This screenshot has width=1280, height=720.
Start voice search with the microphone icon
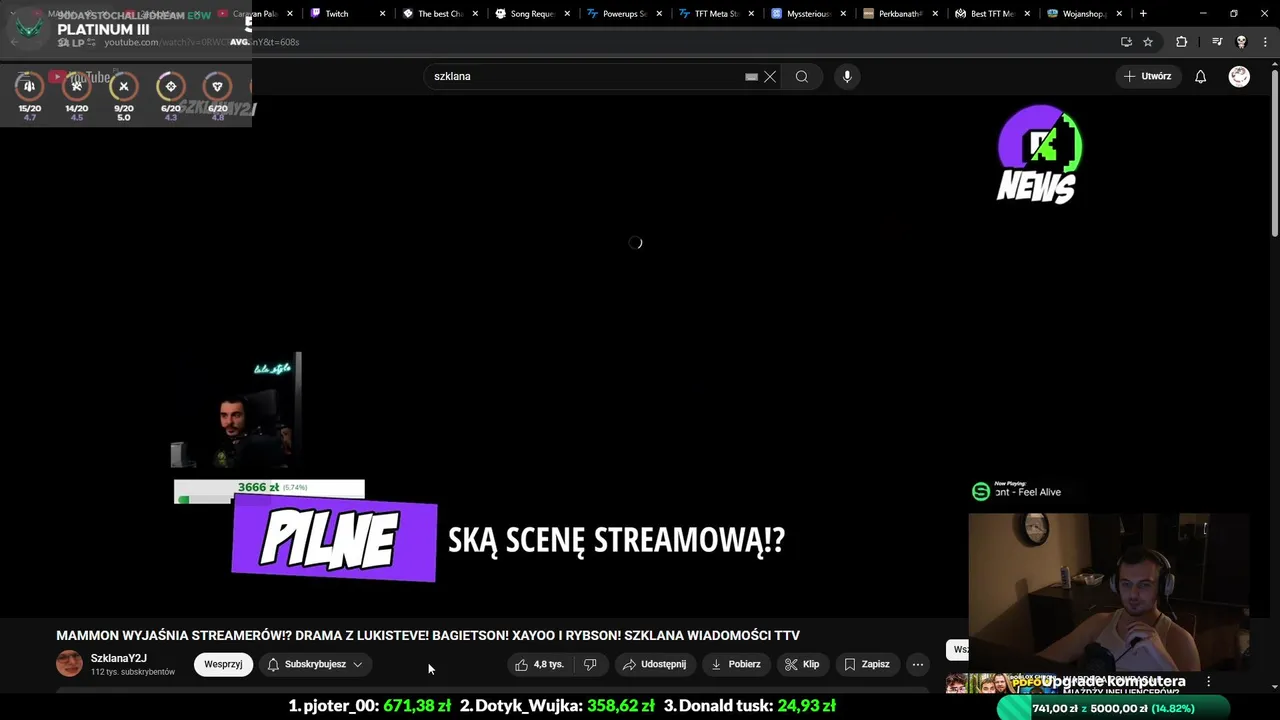(847, 76)
